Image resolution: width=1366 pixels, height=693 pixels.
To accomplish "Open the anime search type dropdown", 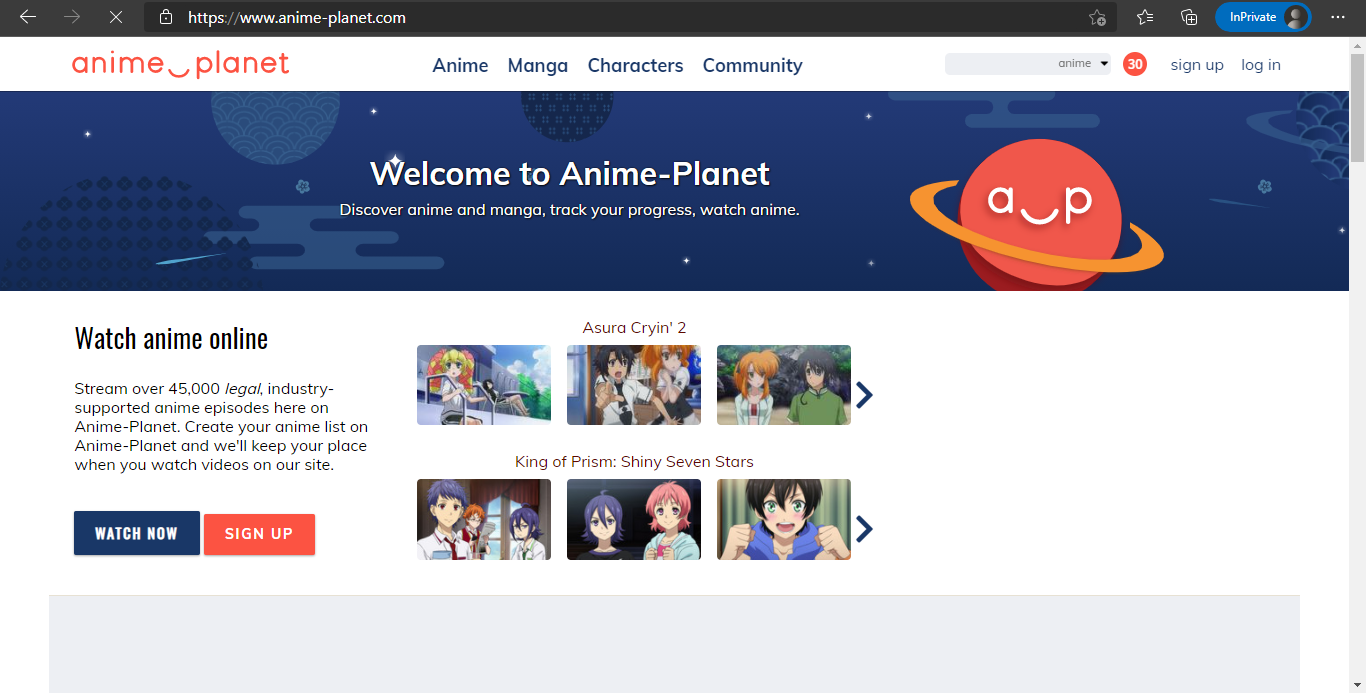I will click(x=1084, y=64).
